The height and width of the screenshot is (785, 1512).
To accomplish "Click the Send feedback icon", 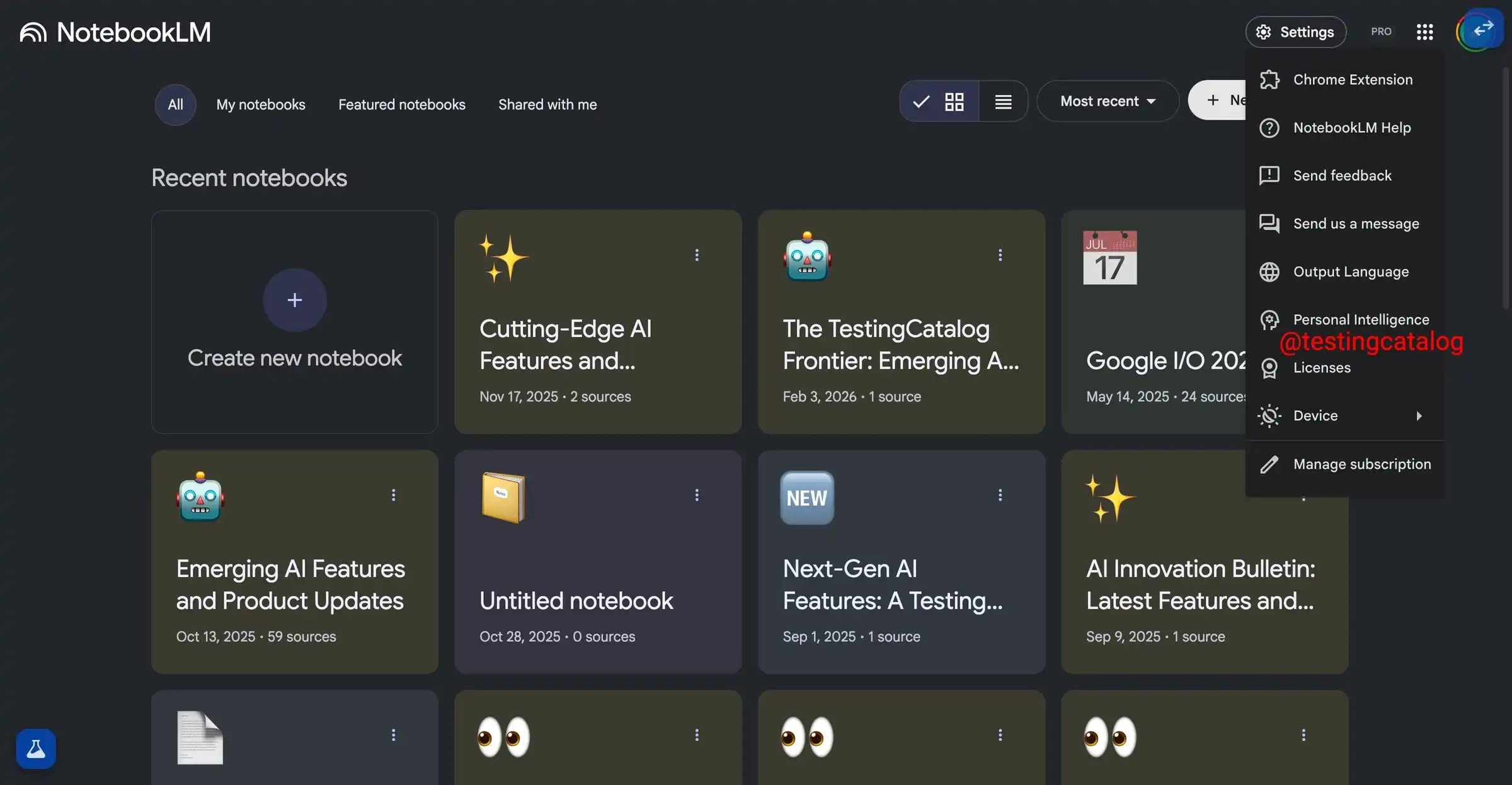I will pyautogui.click(x=1269, y=176).
